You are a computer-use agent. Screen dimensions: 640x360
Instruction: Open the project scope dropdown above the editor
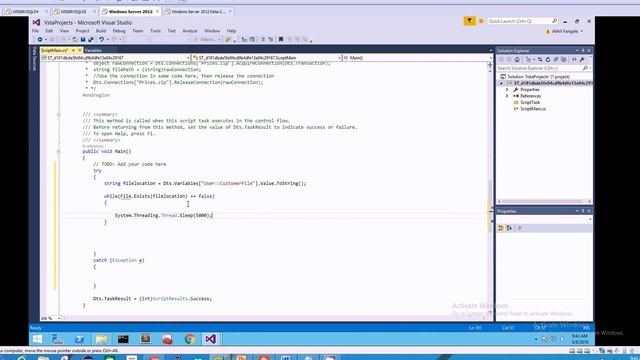click(116, 58)
